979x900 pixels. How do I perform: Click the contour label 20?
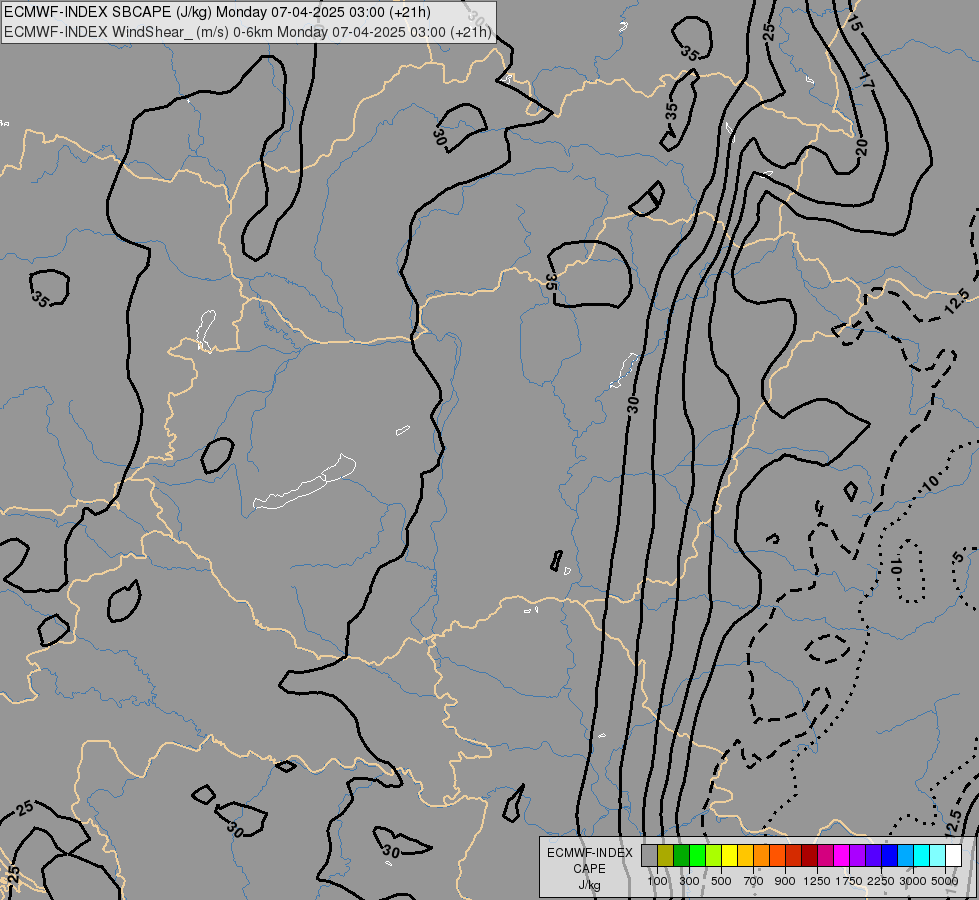pos(862,147)
